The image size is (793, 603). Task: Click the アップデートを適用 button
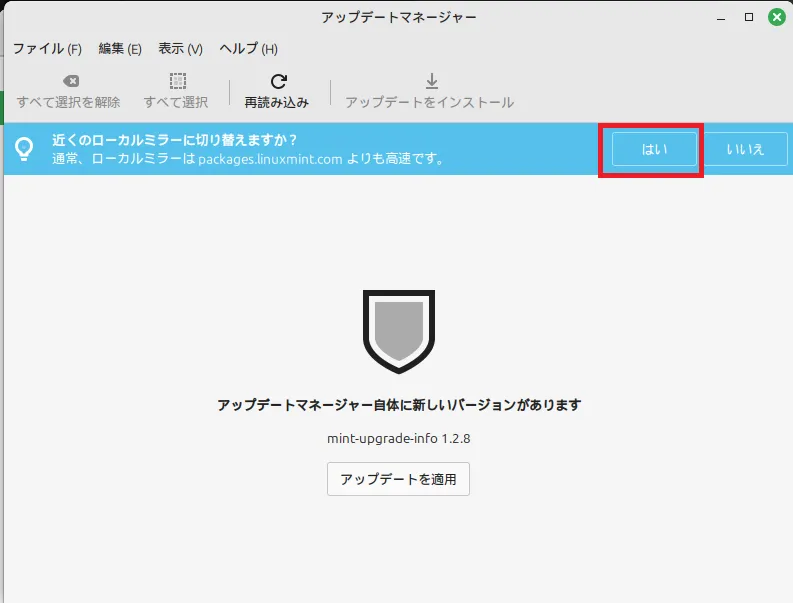pyautogui.click(x=398, y=479)
